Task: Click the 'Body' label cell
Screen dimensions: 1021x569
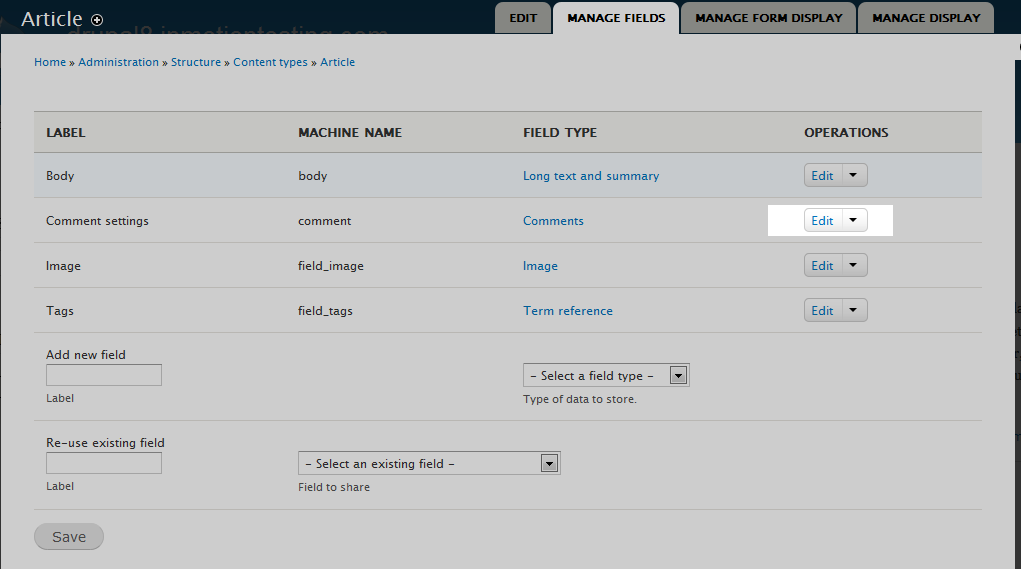Action: (60, 176)
